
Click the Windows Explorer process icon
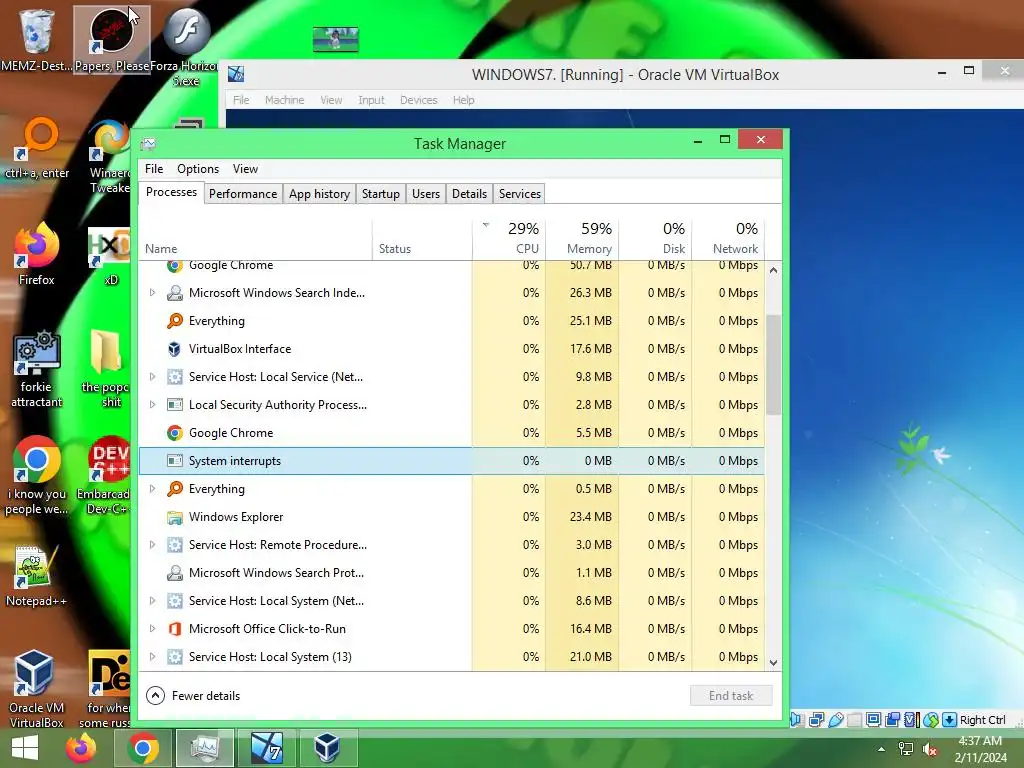pyautogui.click(x=174, y=517)
